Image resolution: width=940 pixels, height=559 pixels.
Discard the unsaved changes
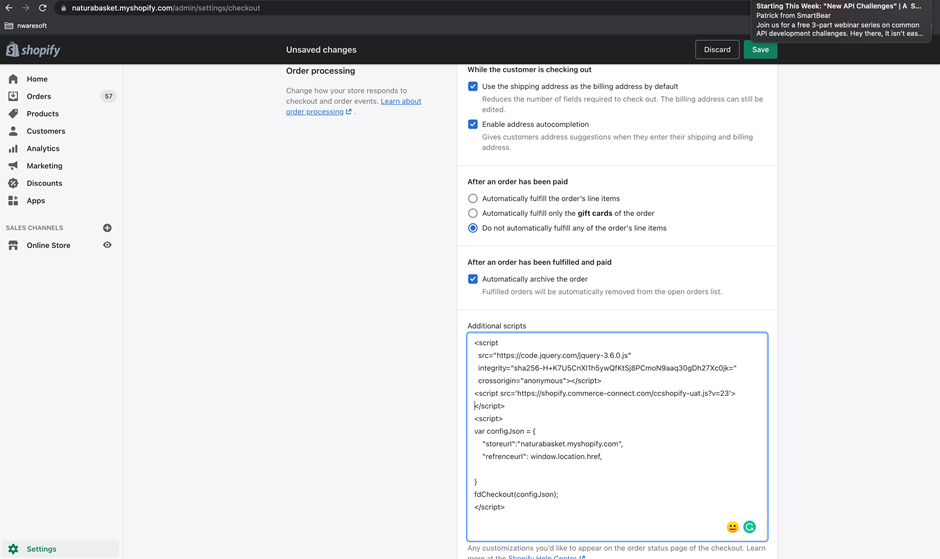click(717, 50)
